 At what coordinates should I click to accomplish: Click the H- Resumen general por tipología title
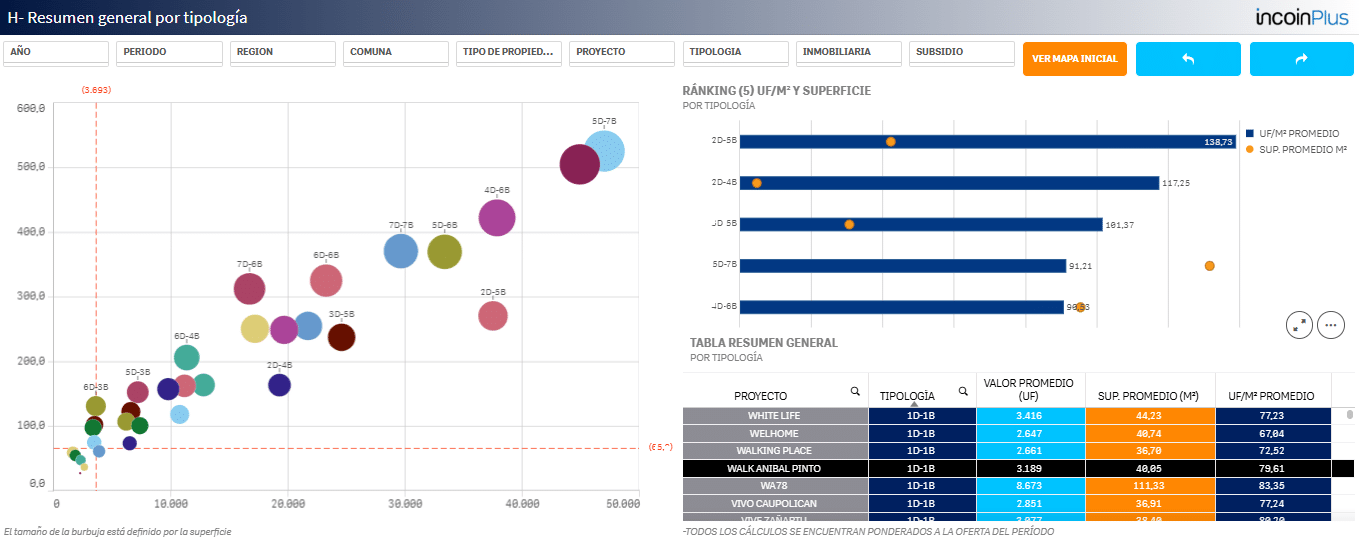127,18
